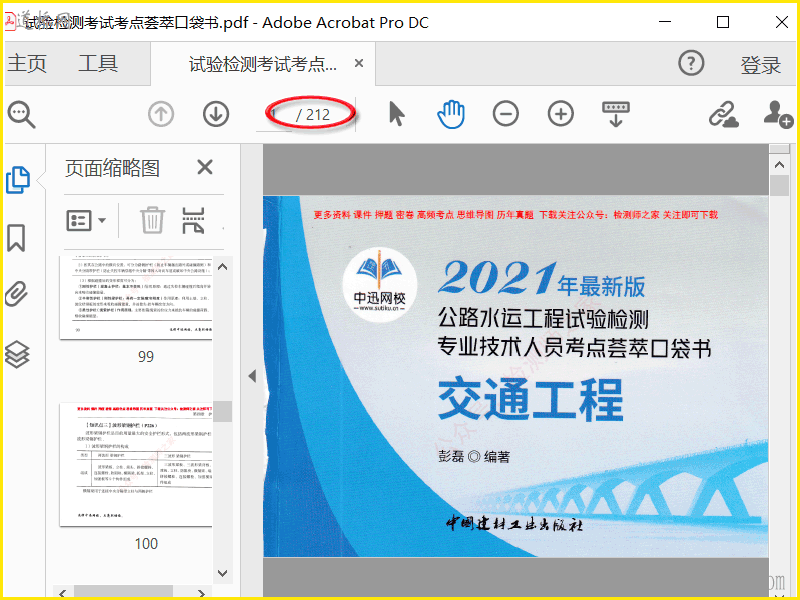Click the 彭磊 编著 author text
This screenshot has width=800, height=600.
click(x=474, y=456)
